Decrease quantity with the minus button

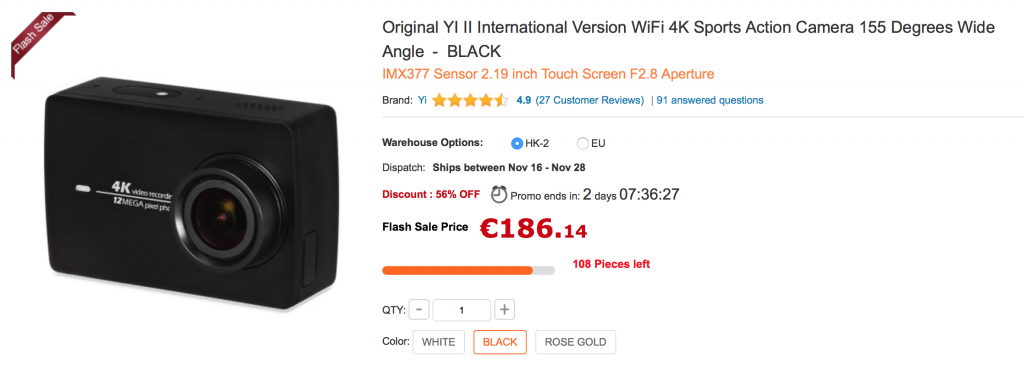tap(419, 310)
